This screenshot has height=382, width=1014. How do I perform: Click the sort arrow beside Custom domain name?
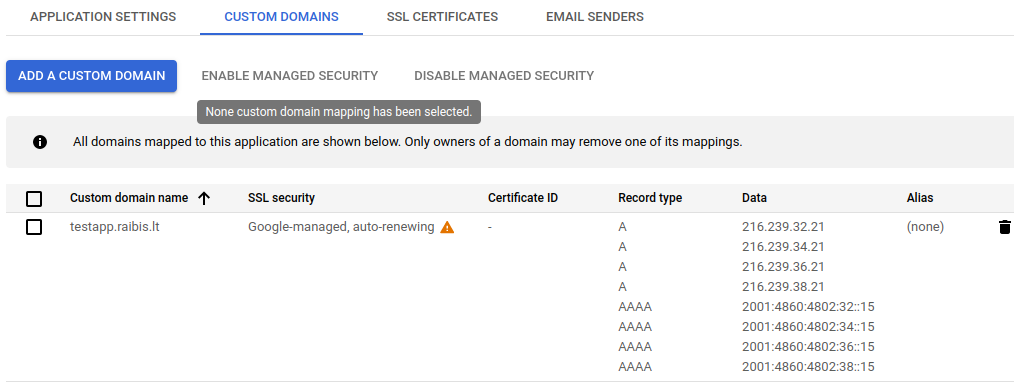[x=204, y=198]
